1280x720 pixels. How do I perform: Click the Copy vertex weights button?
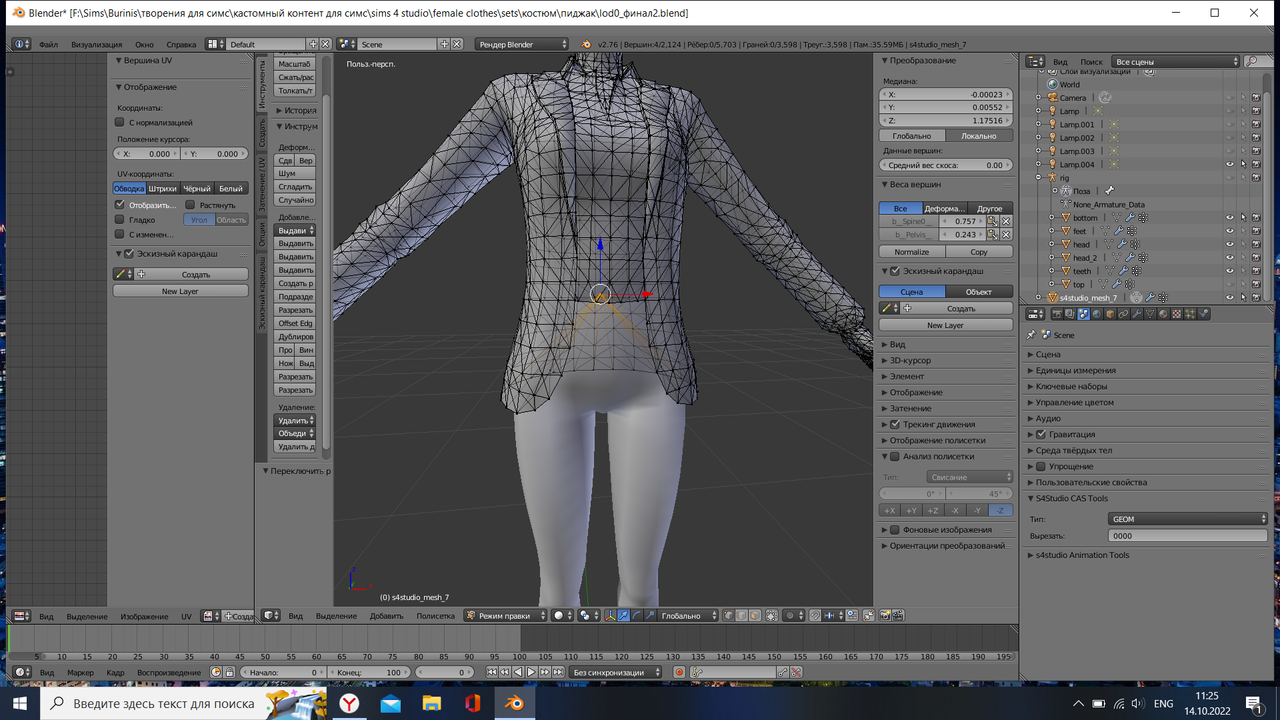click(x=979, y=252)
